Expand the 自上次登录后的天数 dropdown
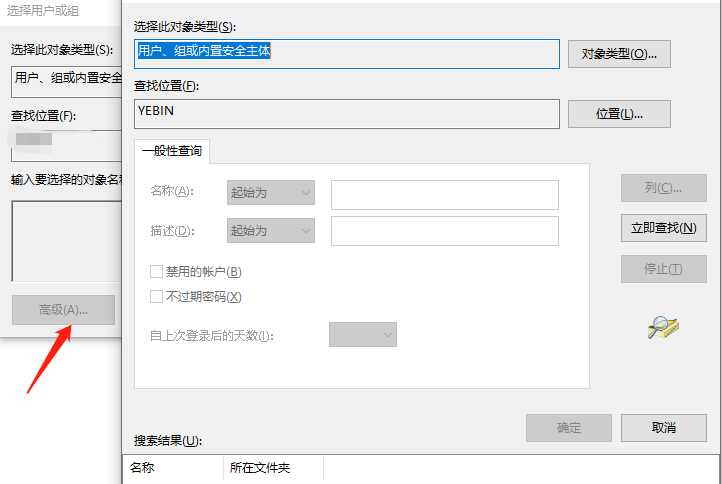 pyautogui.click(x=363, y=335)
